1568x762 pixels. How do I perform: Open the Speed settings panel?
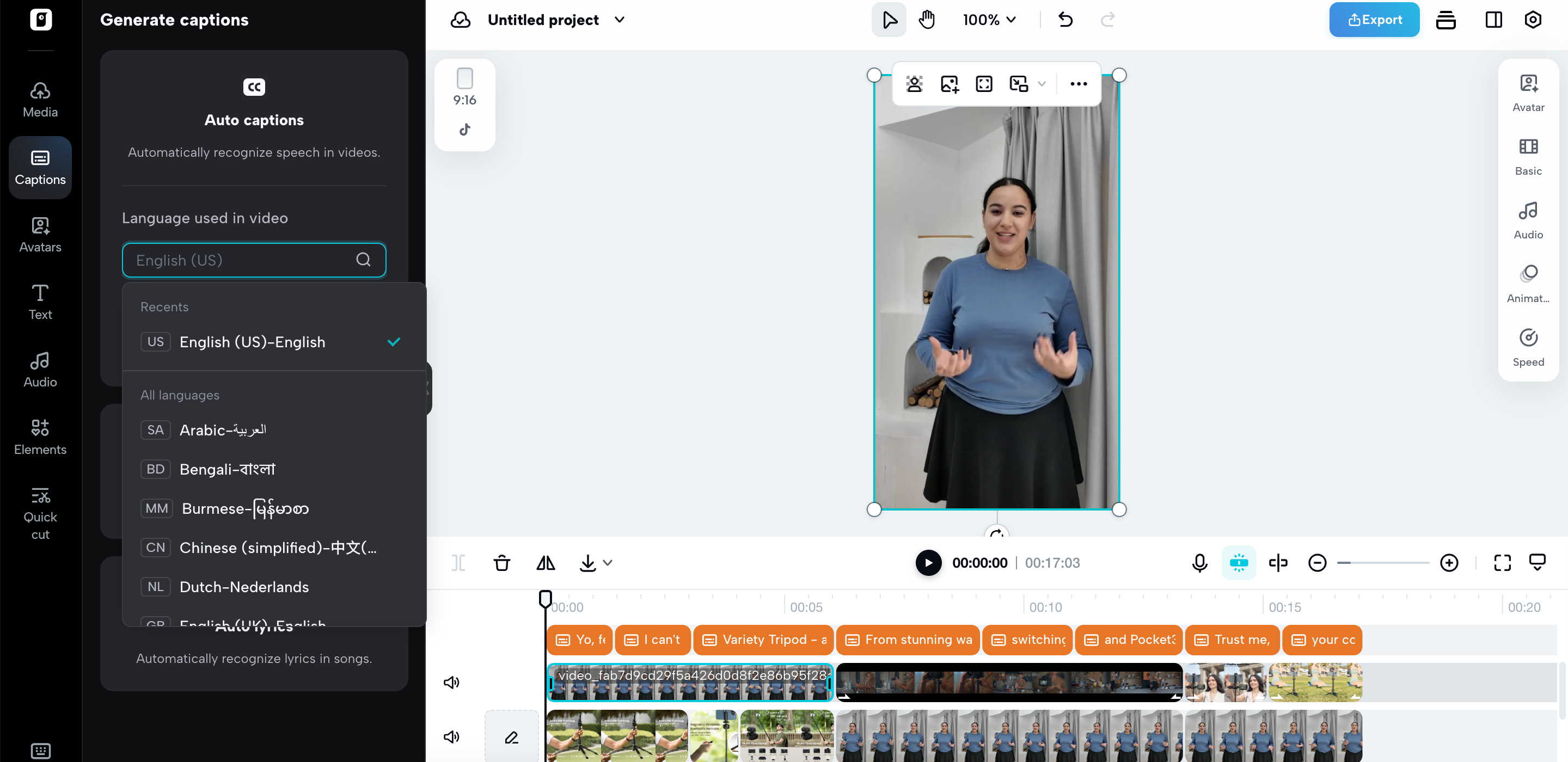pyautogui.click(x=1528, y=347)
